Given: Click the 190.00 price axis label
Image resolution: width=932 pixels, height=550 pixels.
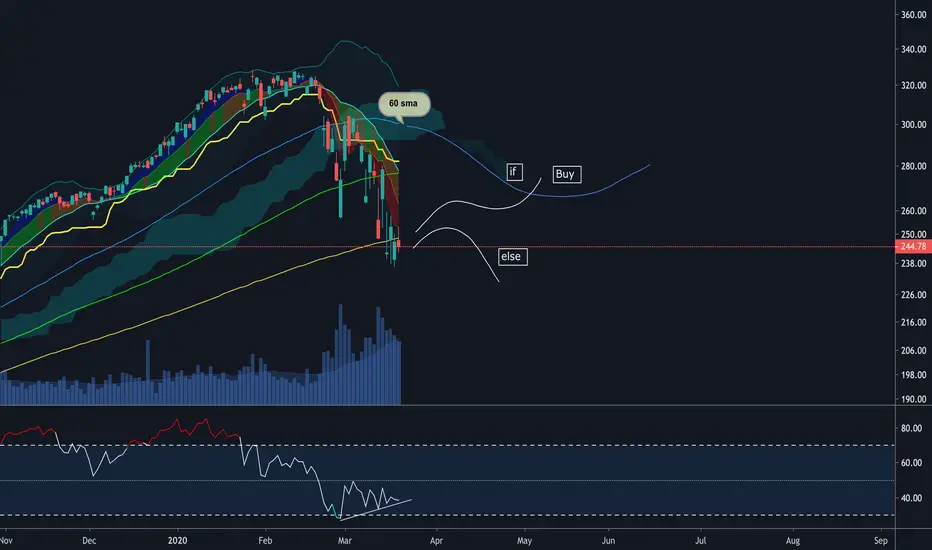Looking at the screenshot, I should tap(914, 400).
